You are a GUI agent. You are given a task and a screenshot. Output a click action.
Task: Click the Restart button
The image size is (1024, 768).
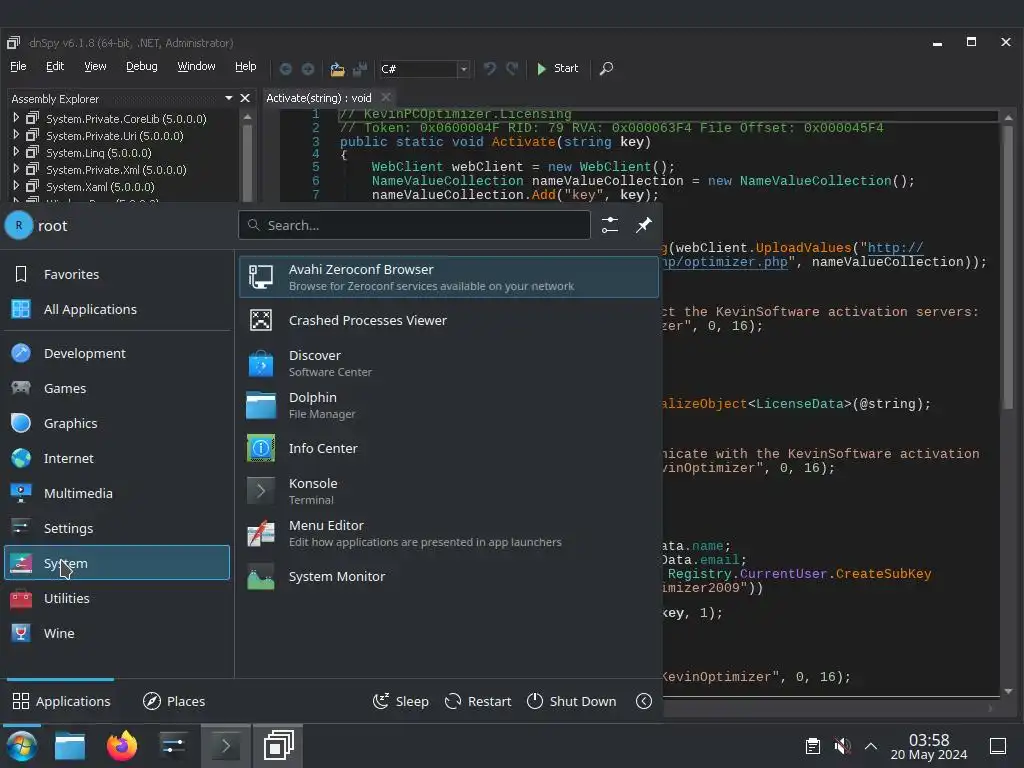pos(477,701)
